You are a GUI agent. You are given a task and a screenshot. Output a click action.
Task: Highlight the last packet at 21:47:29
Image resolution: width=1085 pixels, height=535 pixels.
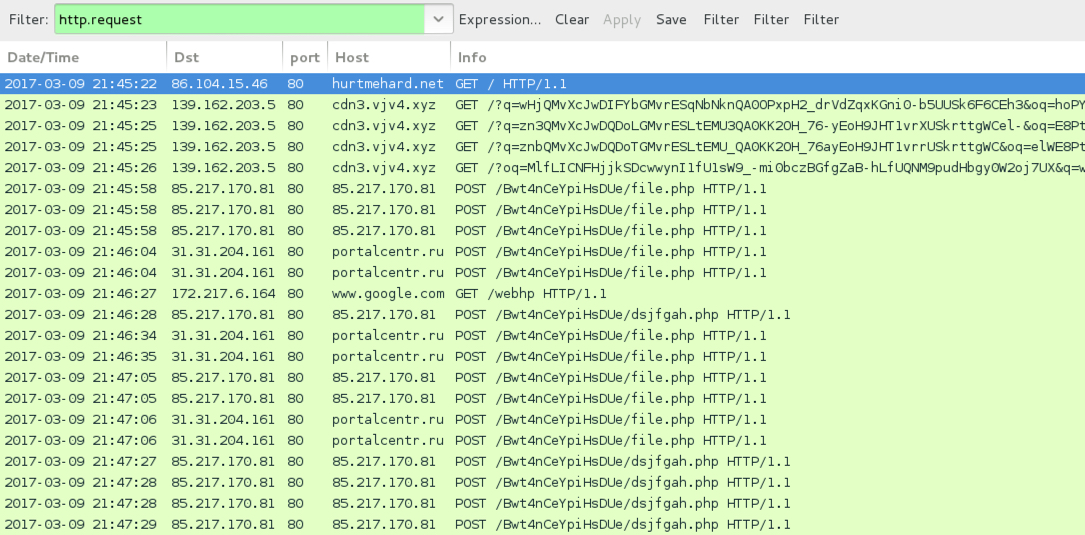point(540,525)
